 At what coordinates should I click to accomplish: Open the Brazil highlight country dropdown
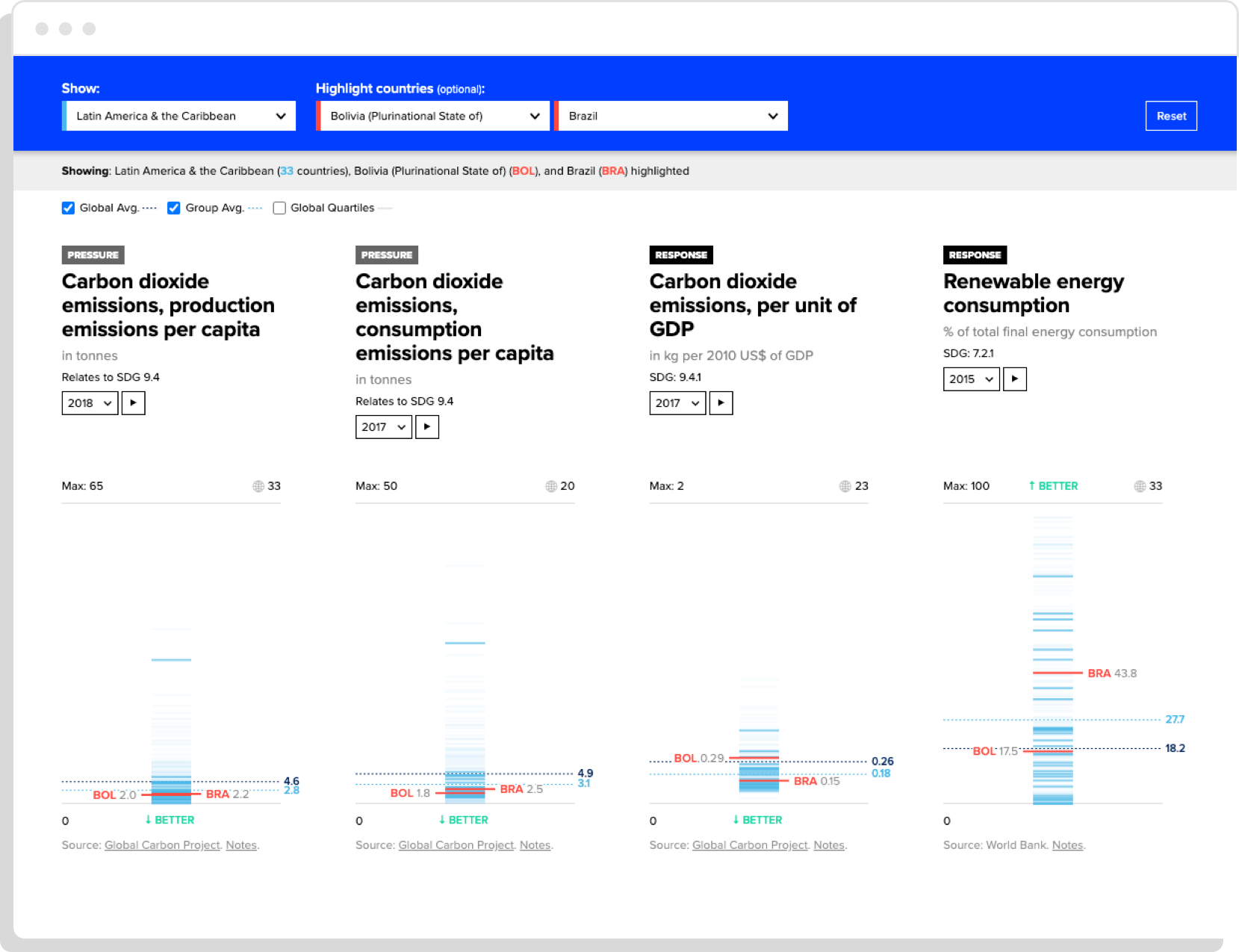pos(672,116)
